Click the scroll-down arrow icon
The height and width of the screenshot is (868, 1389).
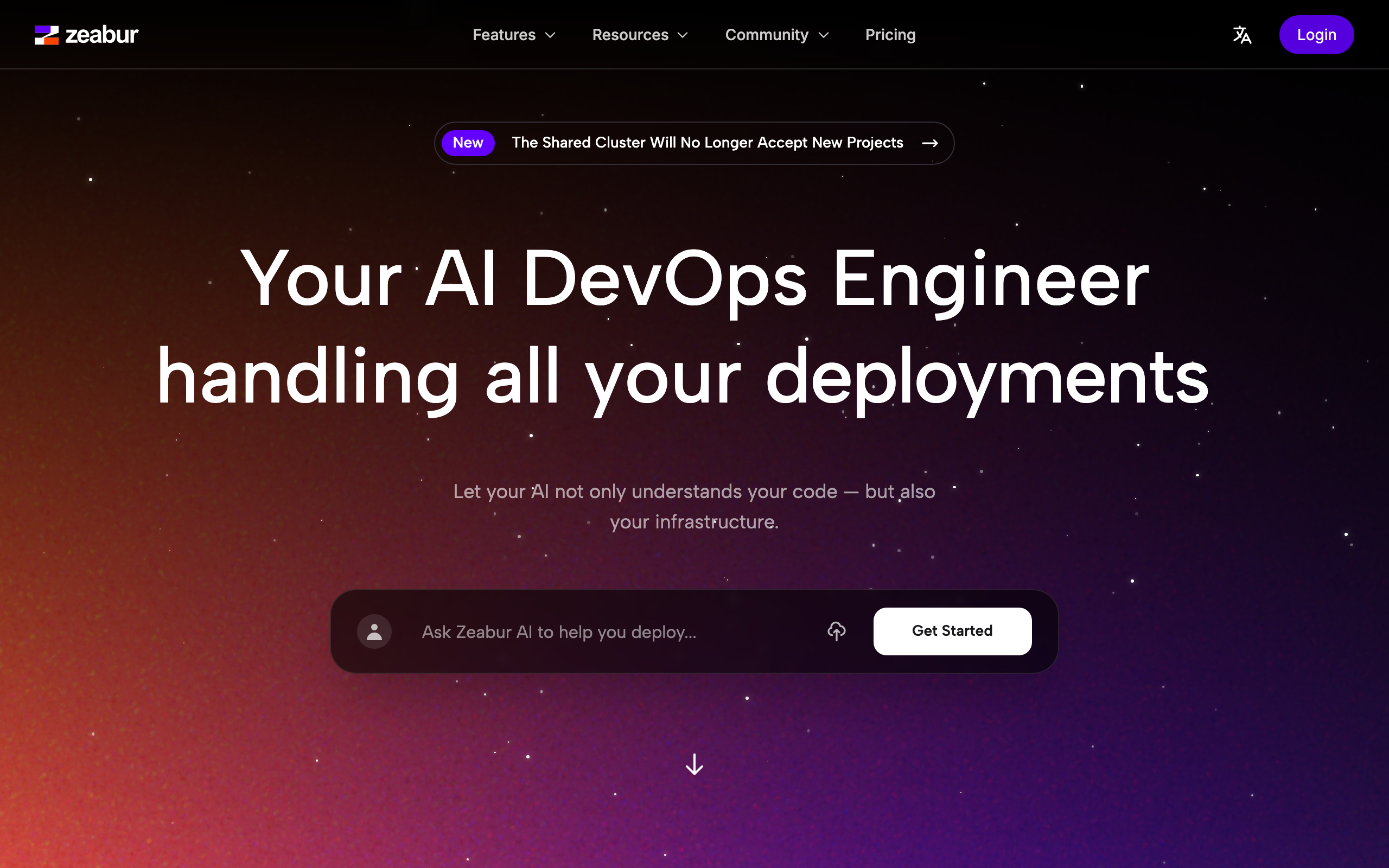694,765
